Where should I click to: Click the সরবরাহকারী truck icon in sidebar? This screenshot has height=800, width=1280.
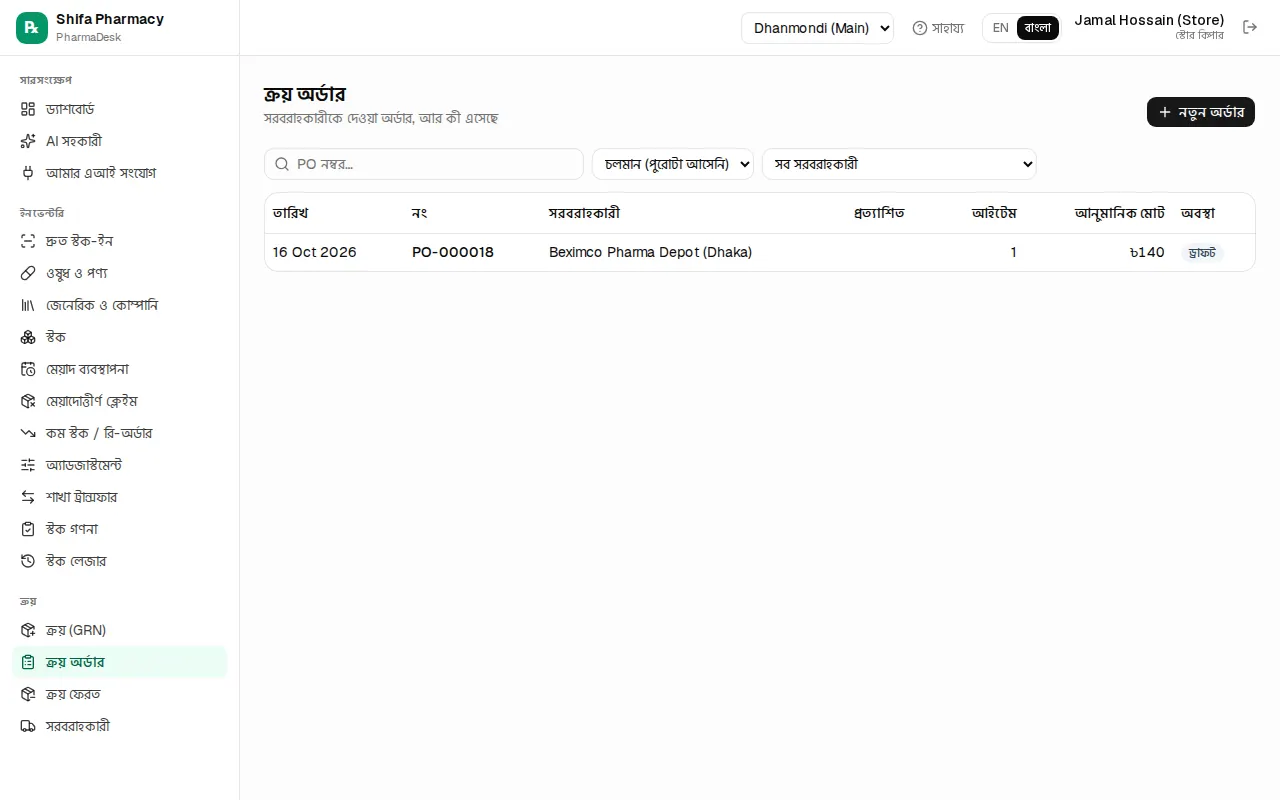click(x=28, y=726)
